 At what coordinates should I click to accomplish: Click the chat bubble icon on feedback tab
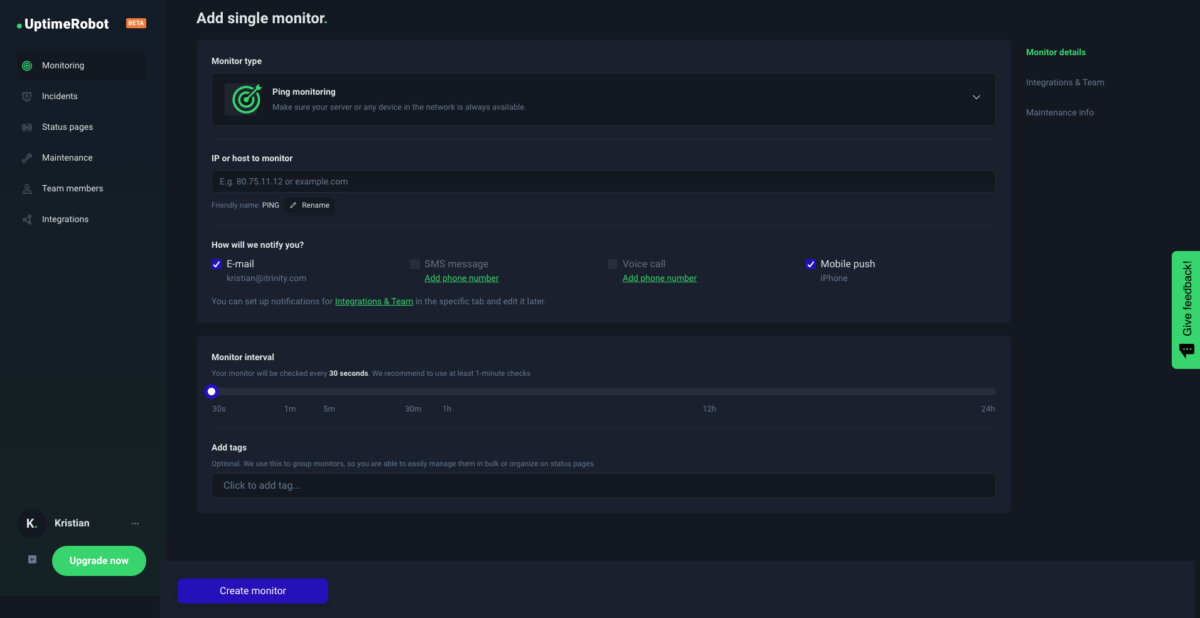pyautogui.click(x=1186, y=350)
